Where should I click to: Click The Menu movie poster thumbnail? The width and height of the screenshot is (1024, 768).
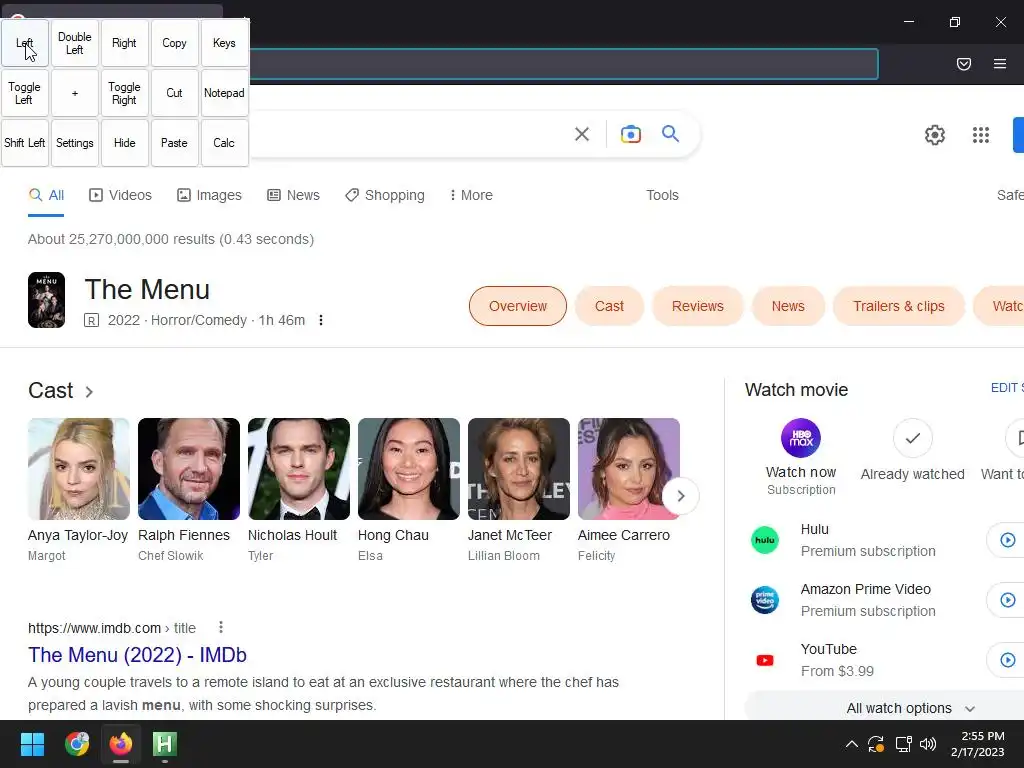pyautogui.click(x=46, y=300)
